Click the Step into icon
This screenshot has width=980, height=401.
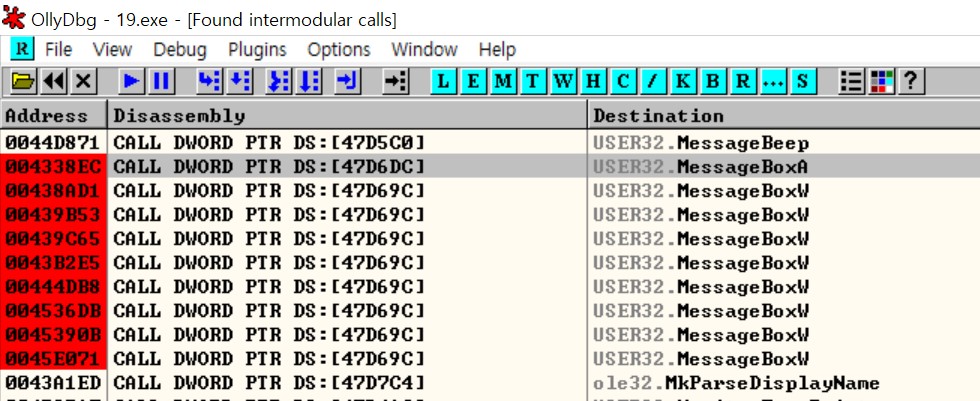(x=209, y=82)
